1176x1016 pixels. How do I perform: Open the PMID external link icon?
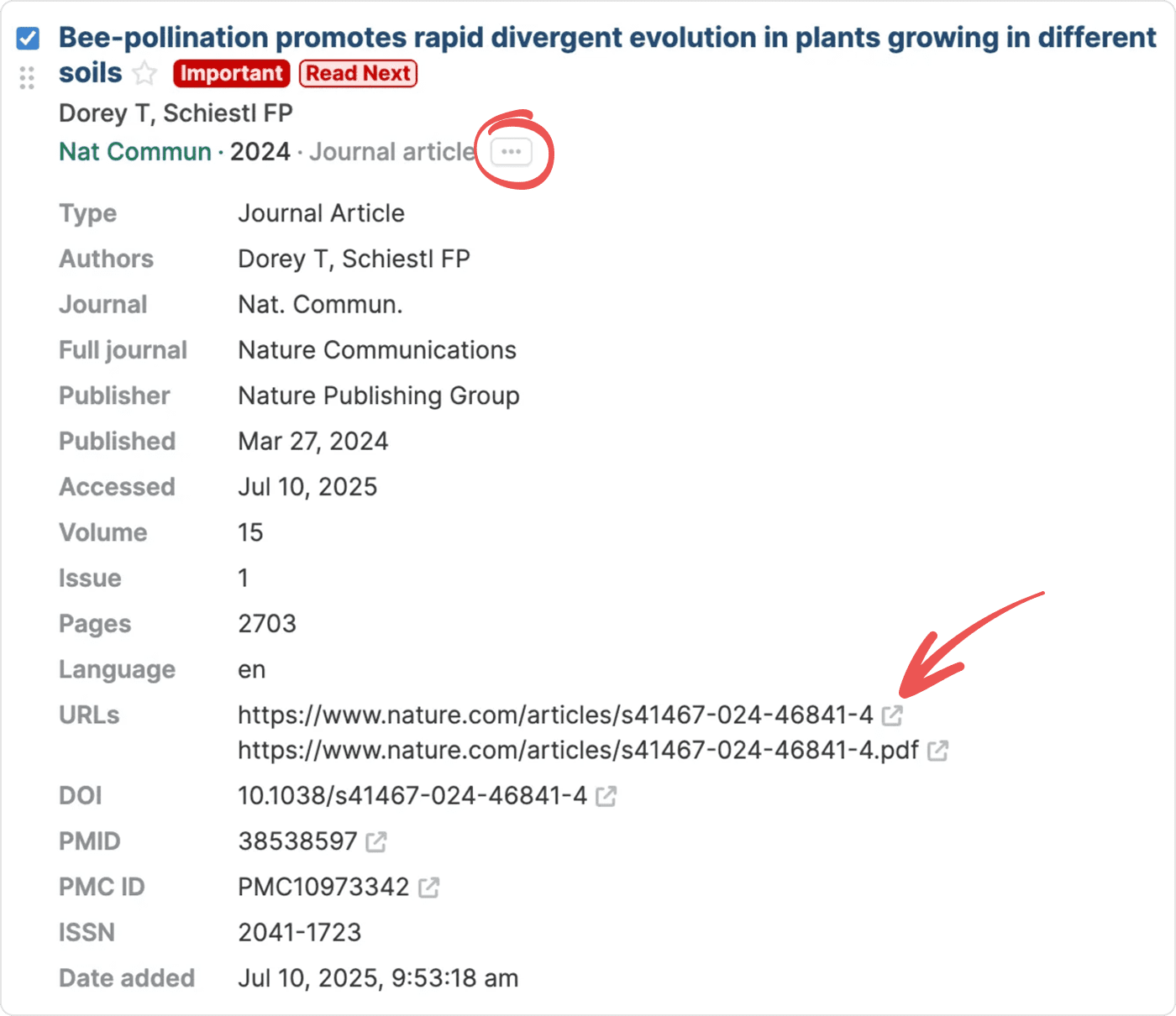coord(376,841)
